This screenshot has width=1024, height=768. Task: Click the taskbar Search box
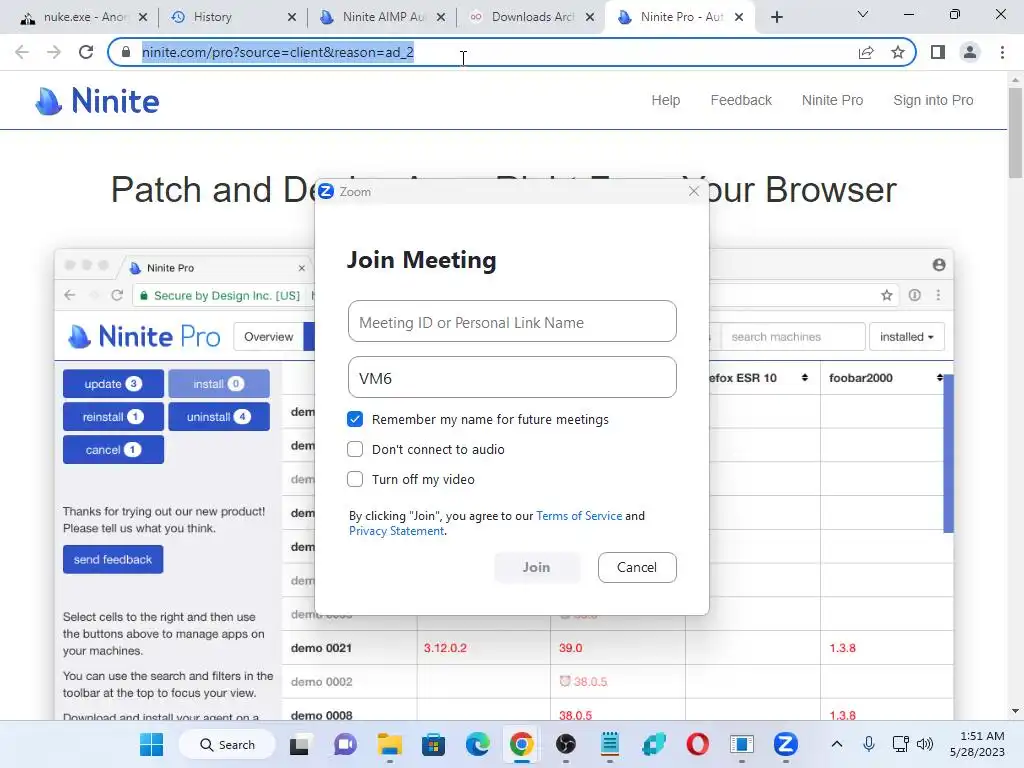point(227,744)
